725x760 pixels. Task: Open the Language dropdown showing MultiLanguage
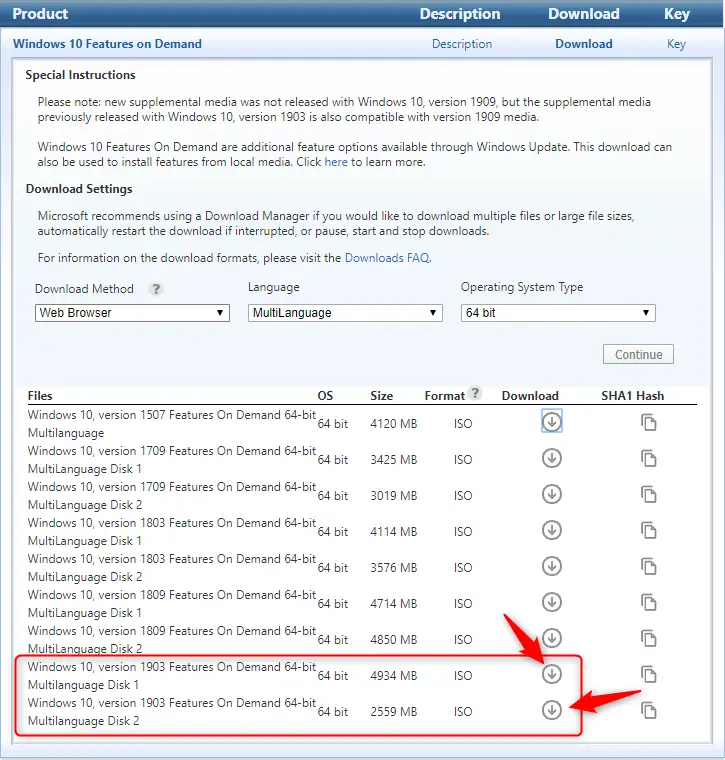[x=345, y=313]
